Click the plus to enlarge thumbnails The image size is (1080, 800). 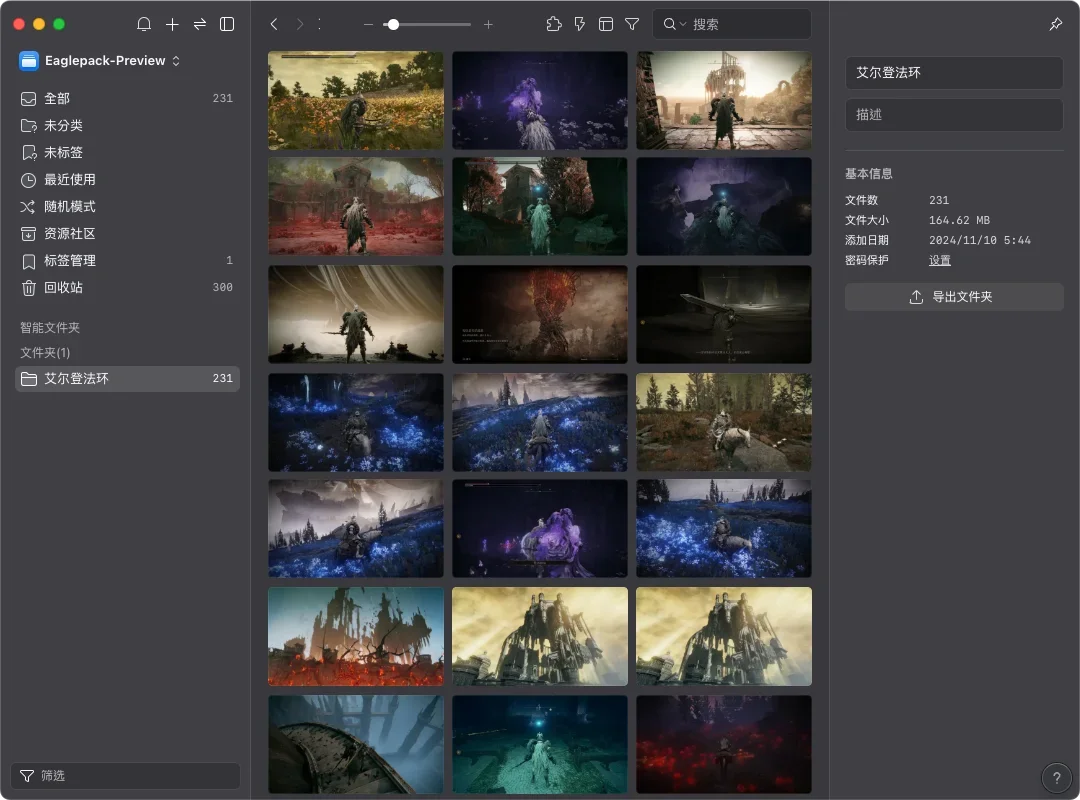[488, 24]
